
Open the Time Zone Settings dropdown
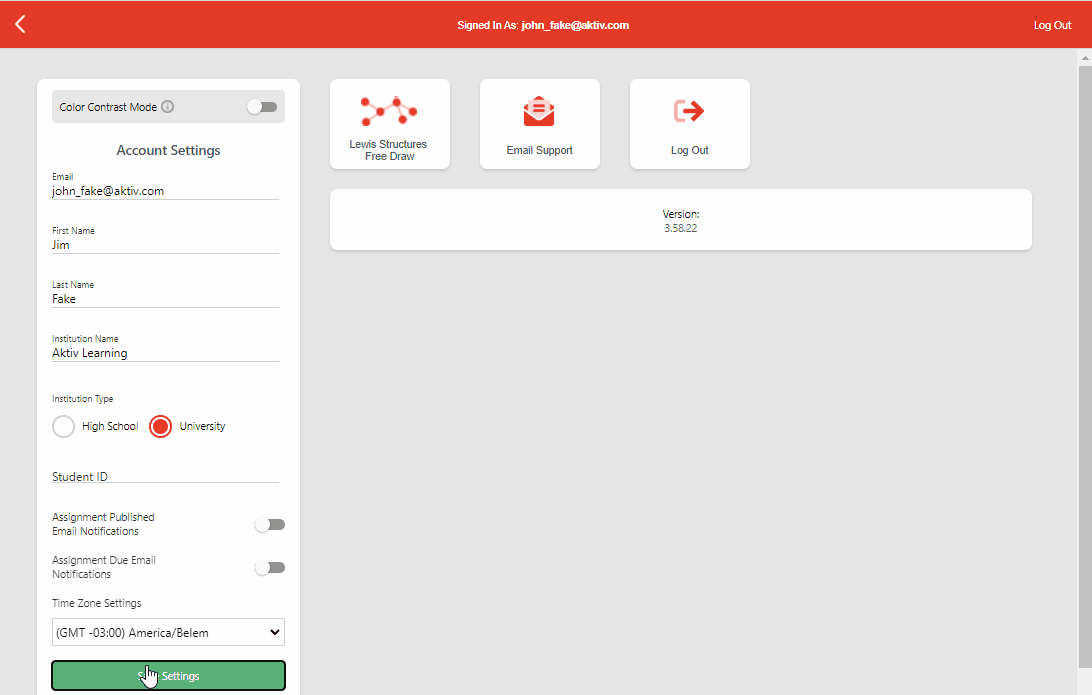pos(168,632)
